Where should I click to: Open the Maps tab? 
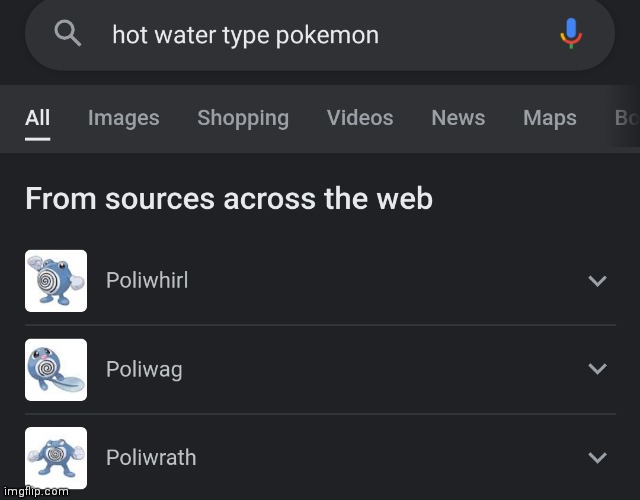(x=550, y=118)
